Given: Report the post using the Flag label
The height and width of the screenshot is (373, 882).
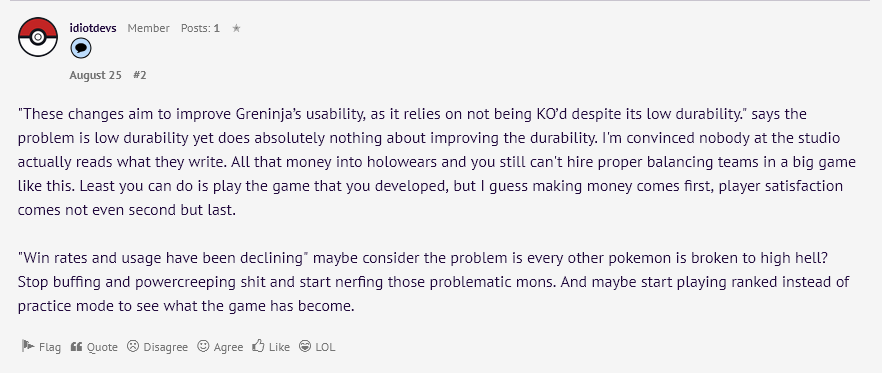Looking at the screenshot, I should point(50,347).
